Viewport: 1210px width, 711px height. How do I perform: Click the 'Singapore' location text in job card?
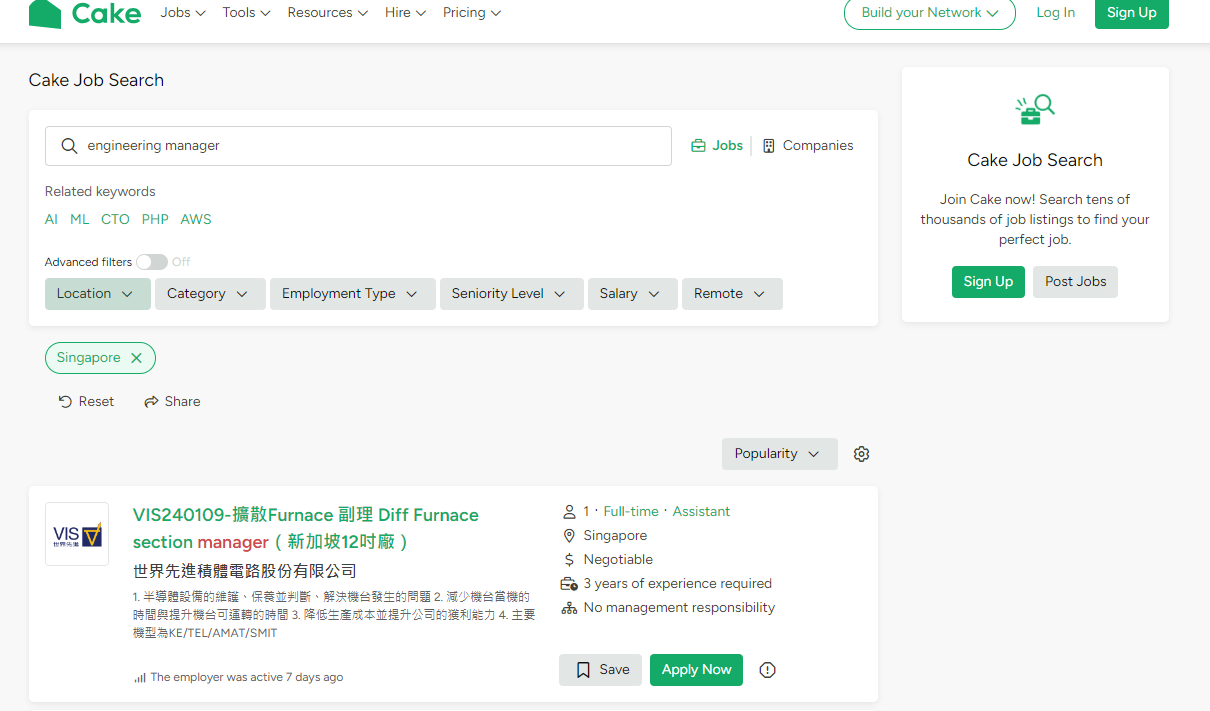615,536
